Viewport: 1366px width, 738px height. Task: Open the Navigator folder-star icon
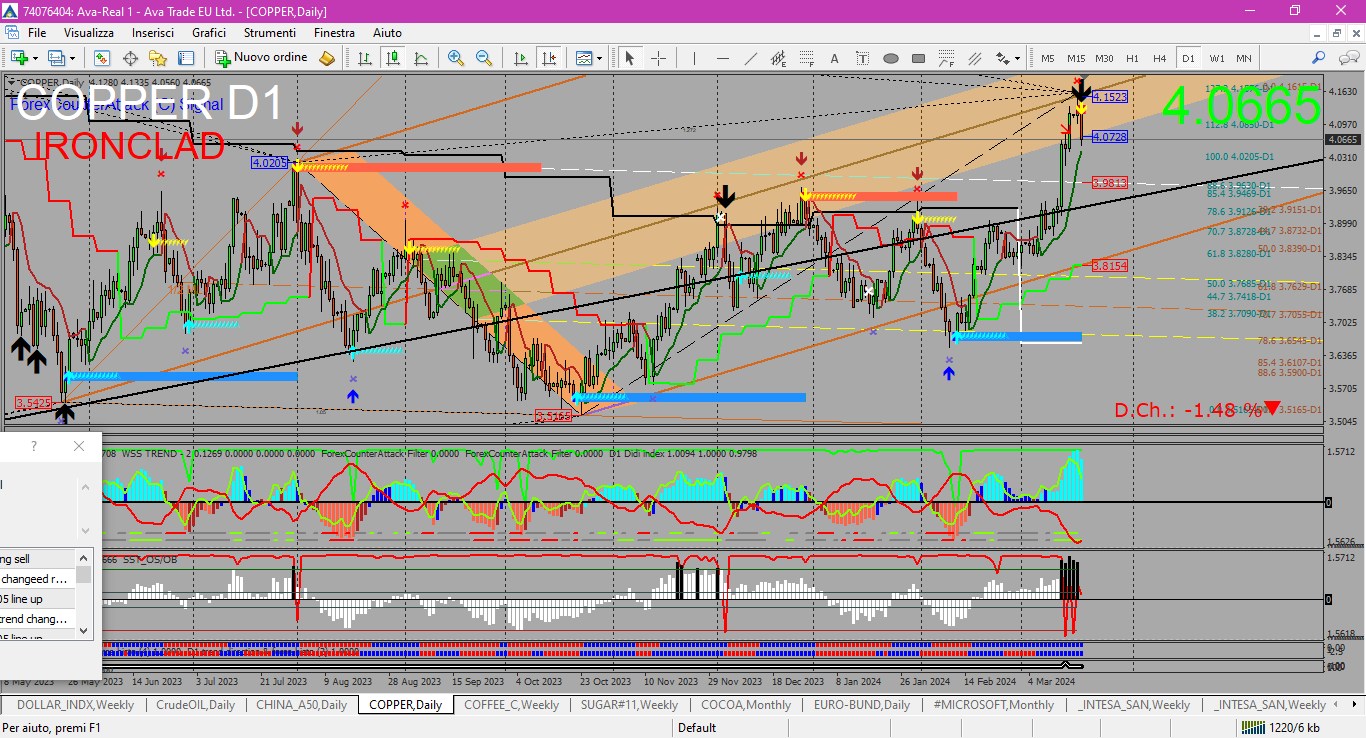(x=158, y=58)
